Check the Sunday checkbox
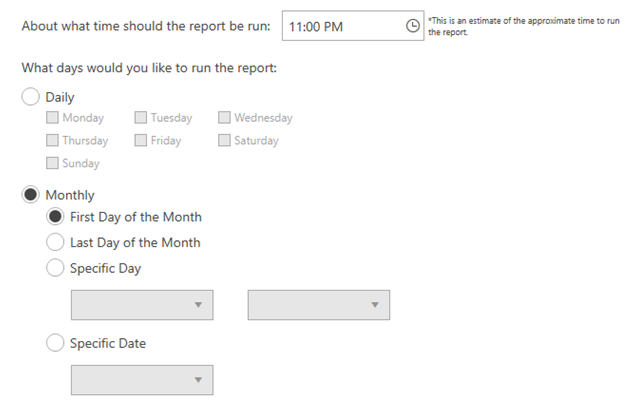The height and width of the screenshot is (420, 643). click(52, 163)
